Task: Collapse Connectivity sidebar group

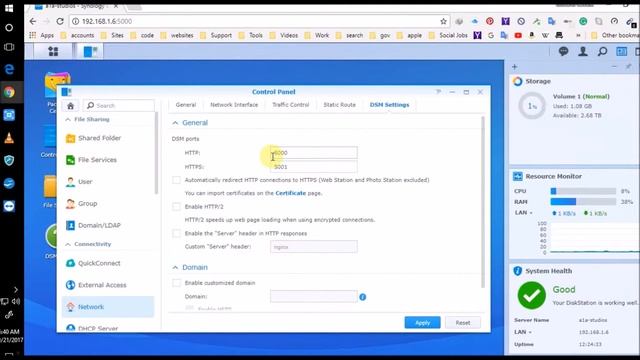Action: [68, 244]
